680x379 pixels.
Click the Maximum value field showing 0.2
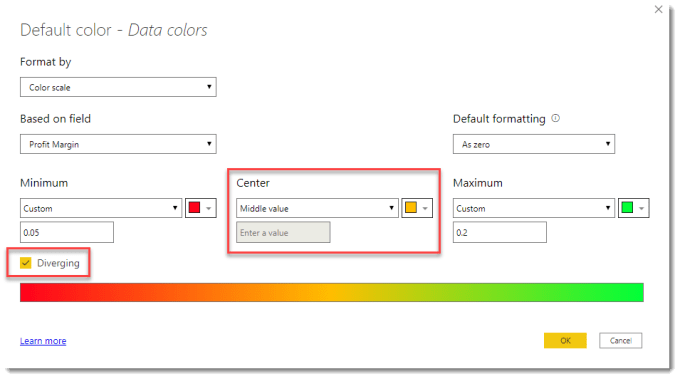[500, 232]
